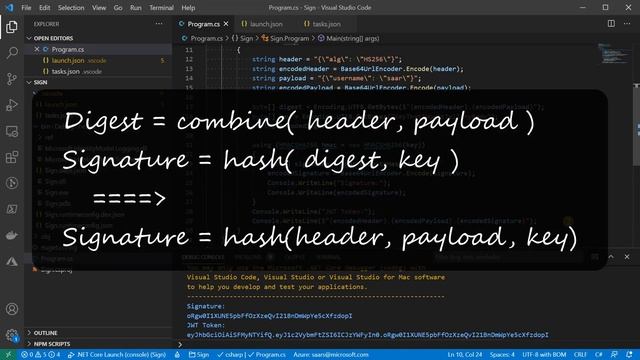
Task: Click the Sign folder status bar item
Action: click(199, 354)
